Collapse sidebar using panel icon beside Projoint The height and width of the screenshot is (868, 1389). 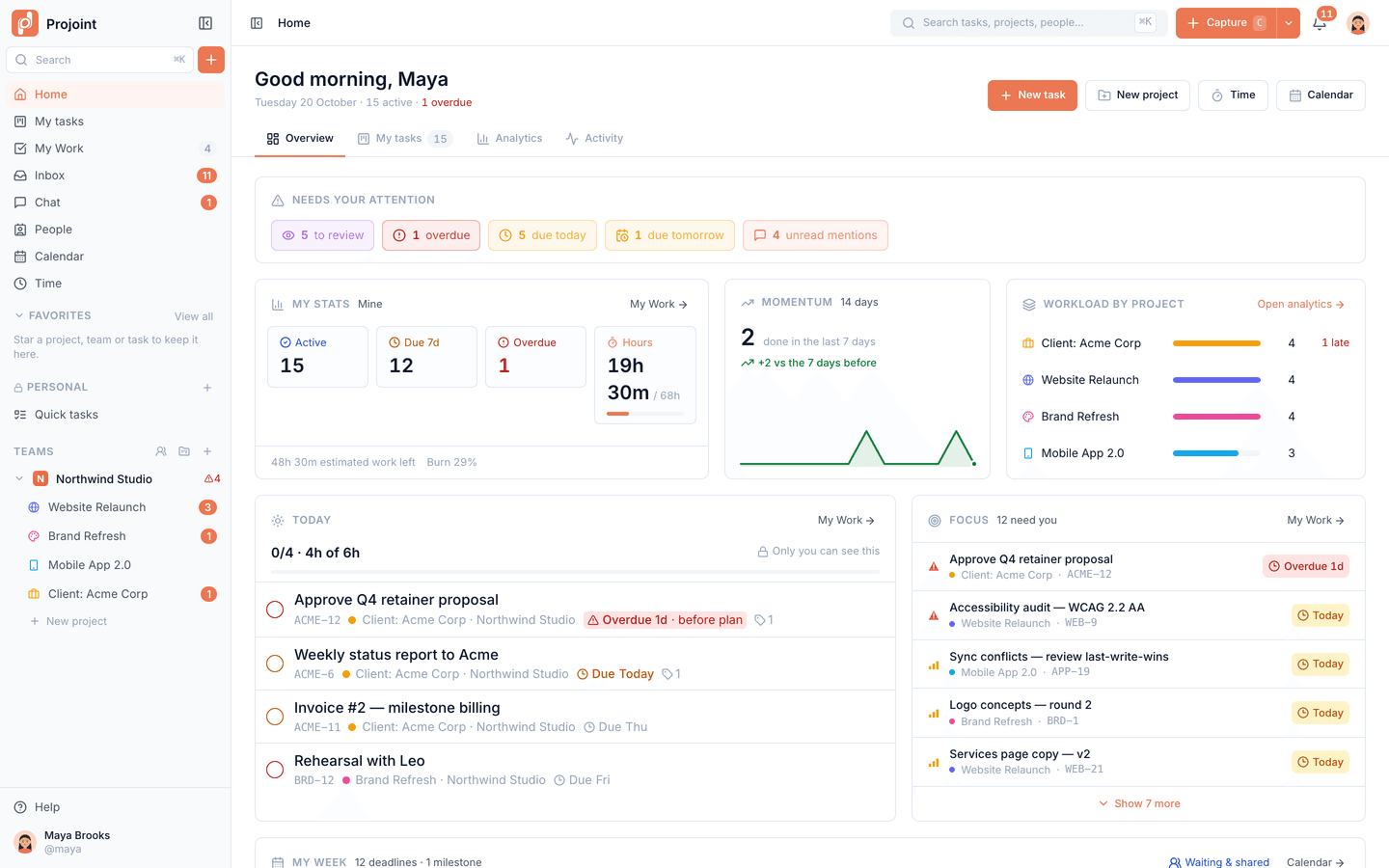pos(205,23)
